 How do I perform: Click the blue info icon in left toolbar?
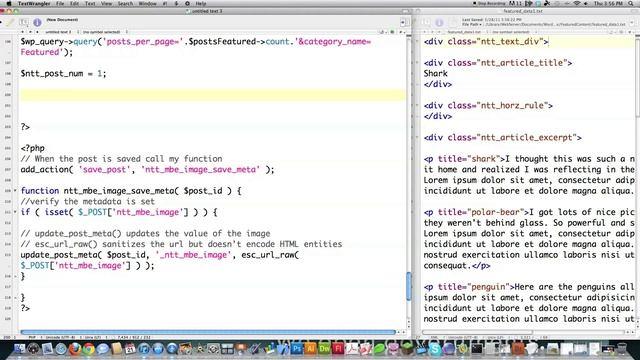[x=37, y=22]
